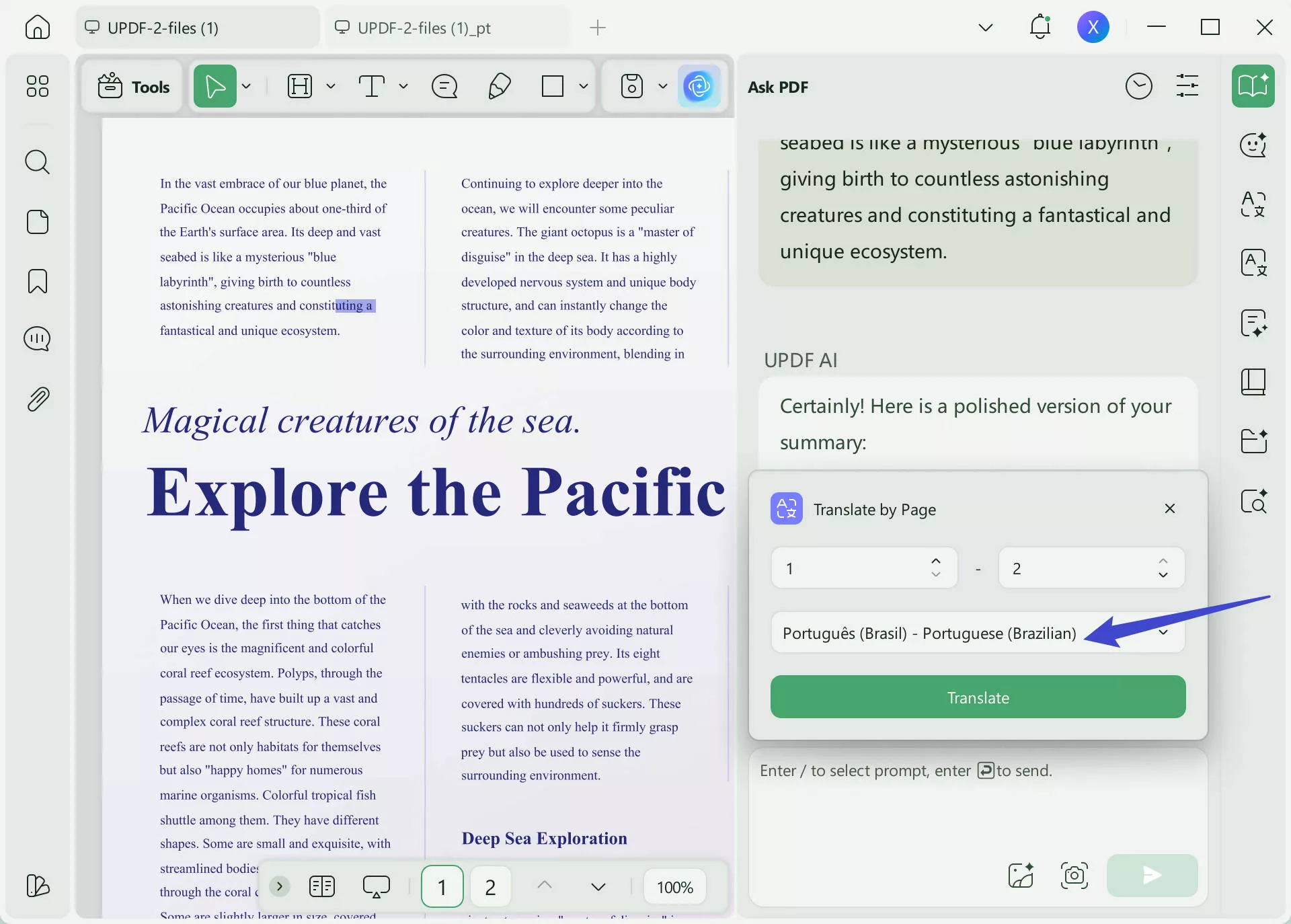Select the Text tool in the toolbar
Image resolution: width=1291 pixels, height=924 pixels.
(372, 86)
